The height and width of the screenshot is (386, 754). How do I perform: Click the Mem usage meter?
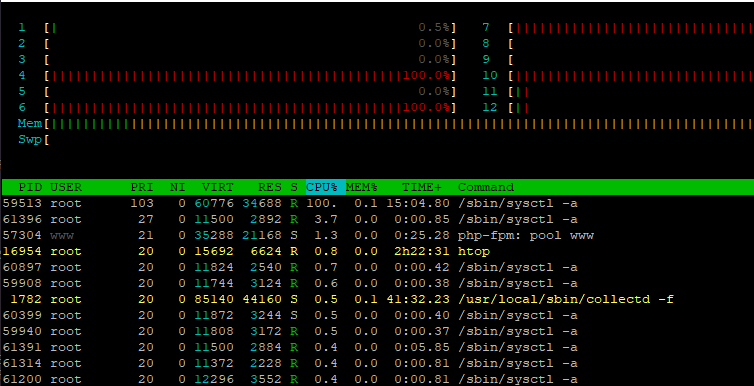399,124
